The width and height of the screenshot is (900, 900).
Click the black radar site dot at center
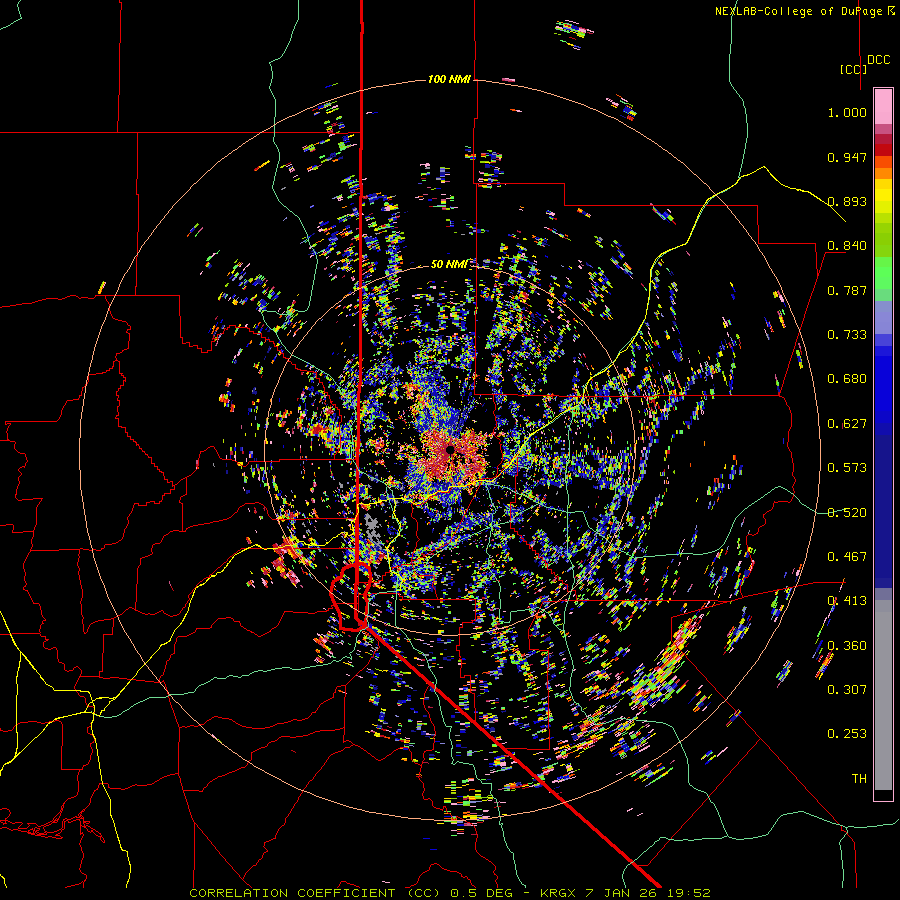[x=450, y=449]
